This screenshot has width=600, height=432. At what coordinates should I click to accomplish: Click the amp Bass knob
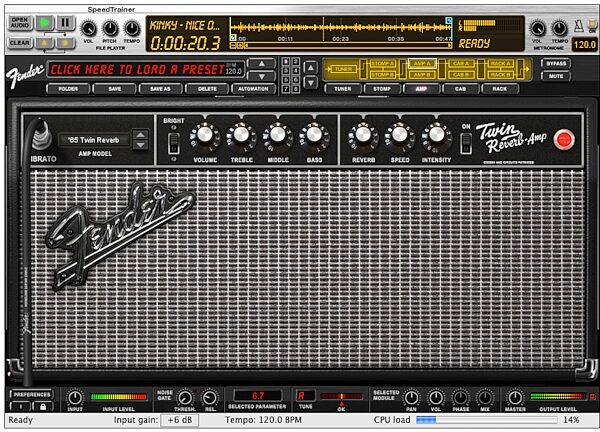coord(314,135)
